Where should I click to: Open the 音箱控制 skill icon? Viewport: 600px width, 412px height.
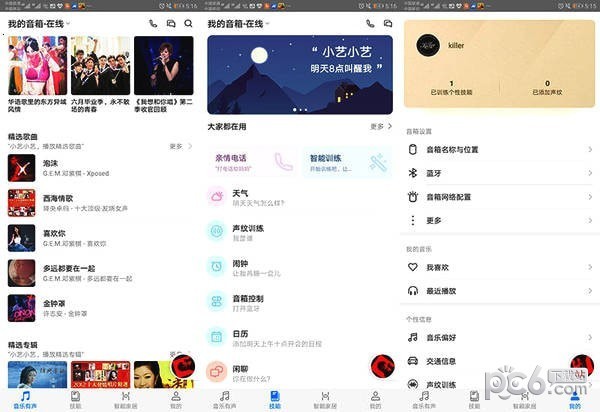217,302
